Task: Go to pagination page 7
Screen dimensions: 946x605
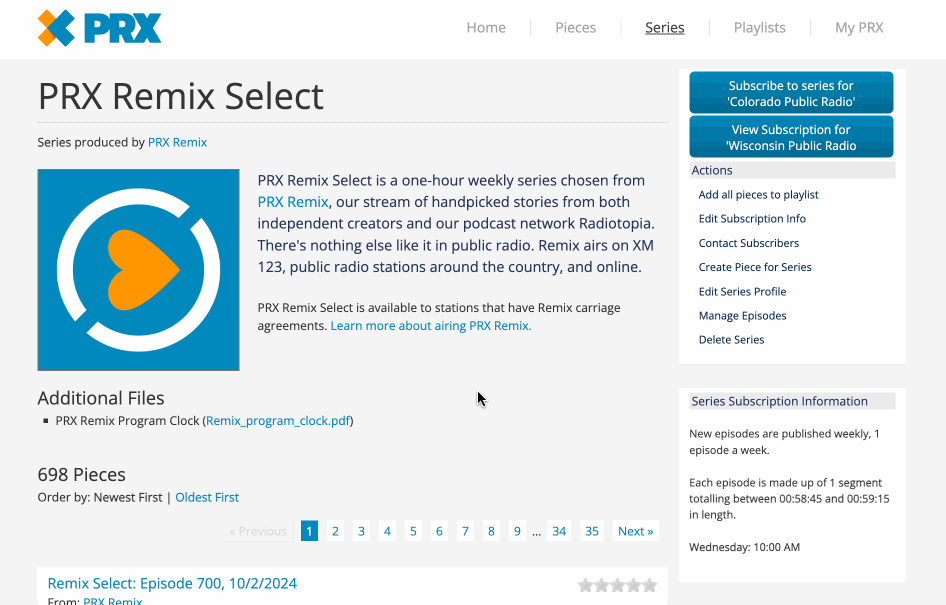Action: (465, 531)
